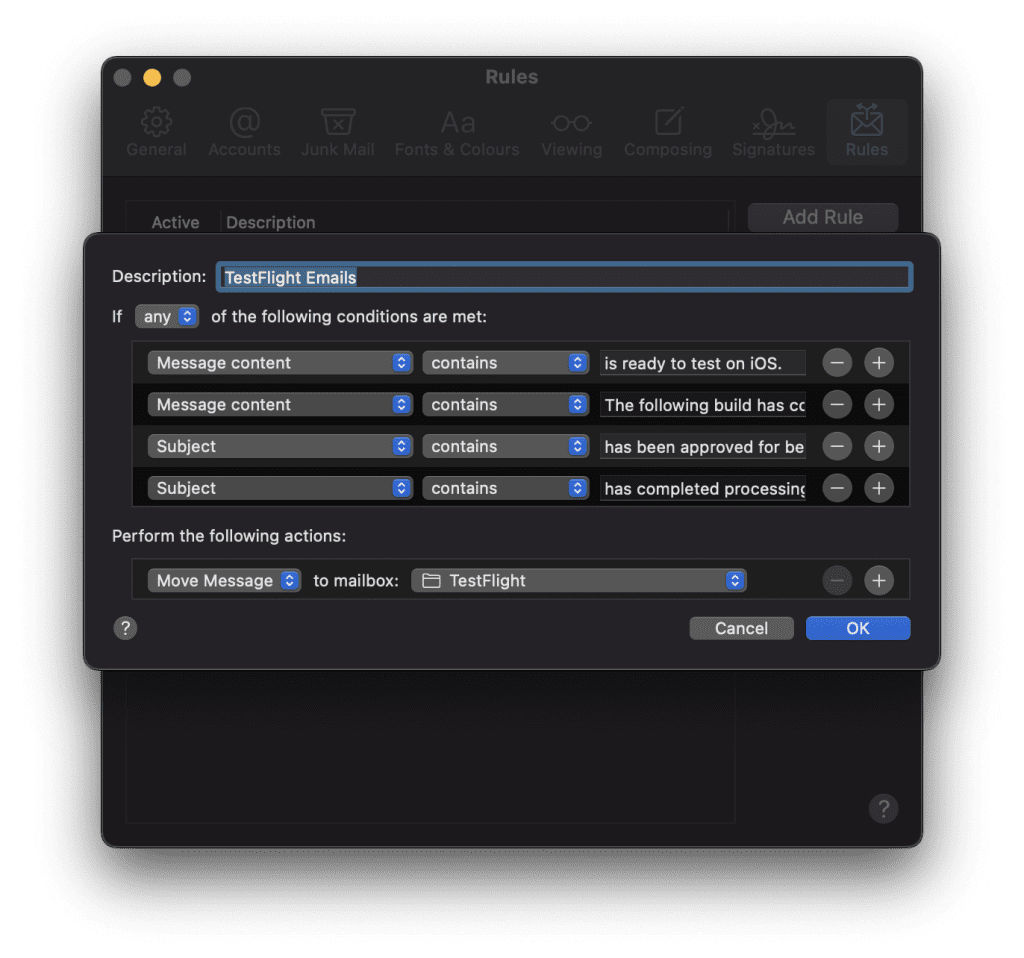Screen dimensions: 1024x958
Task: Confirm the rule with OK
Action: pos(857,628)
